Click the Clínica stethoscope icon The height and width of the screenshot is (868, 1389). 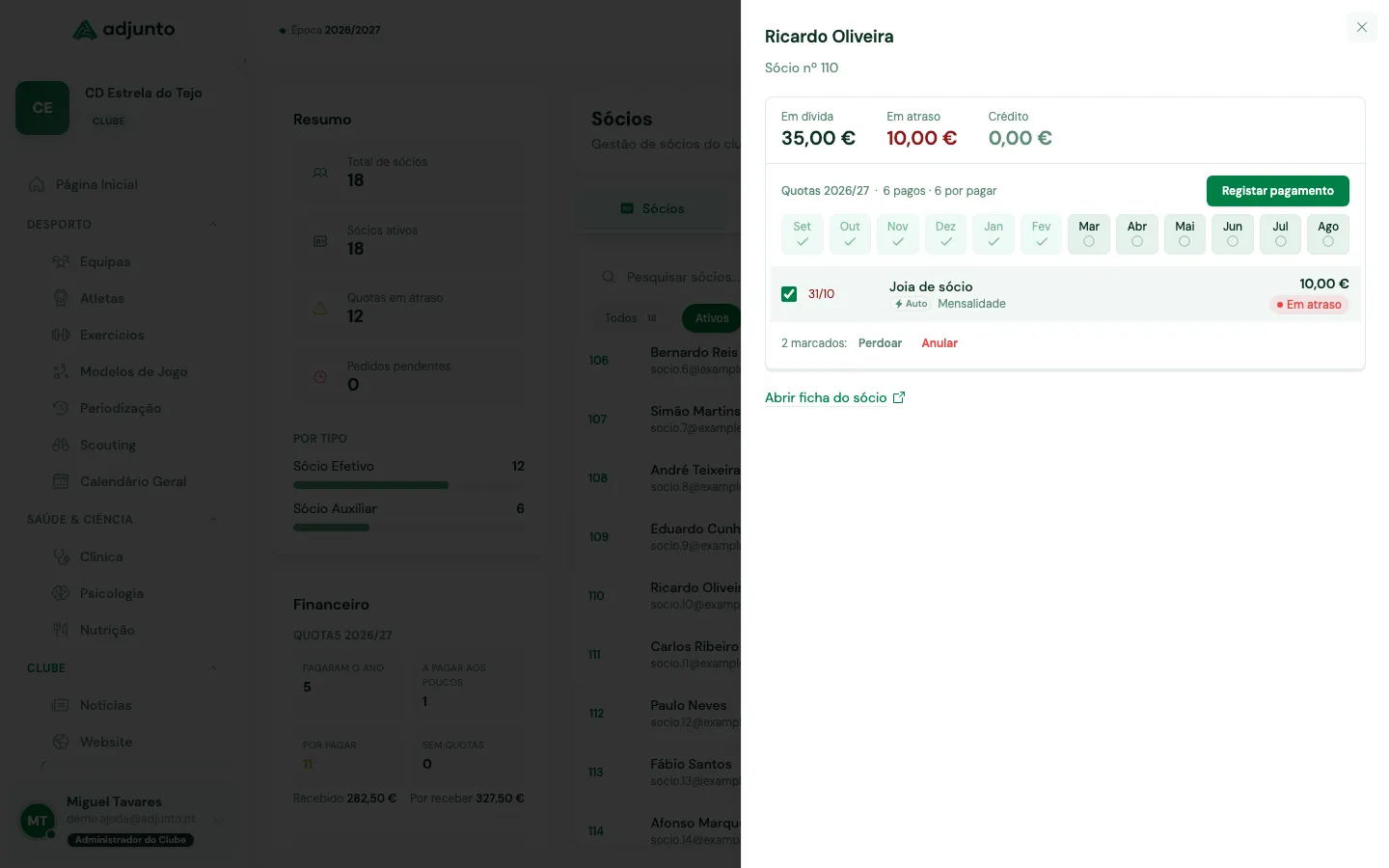[61, 556]
